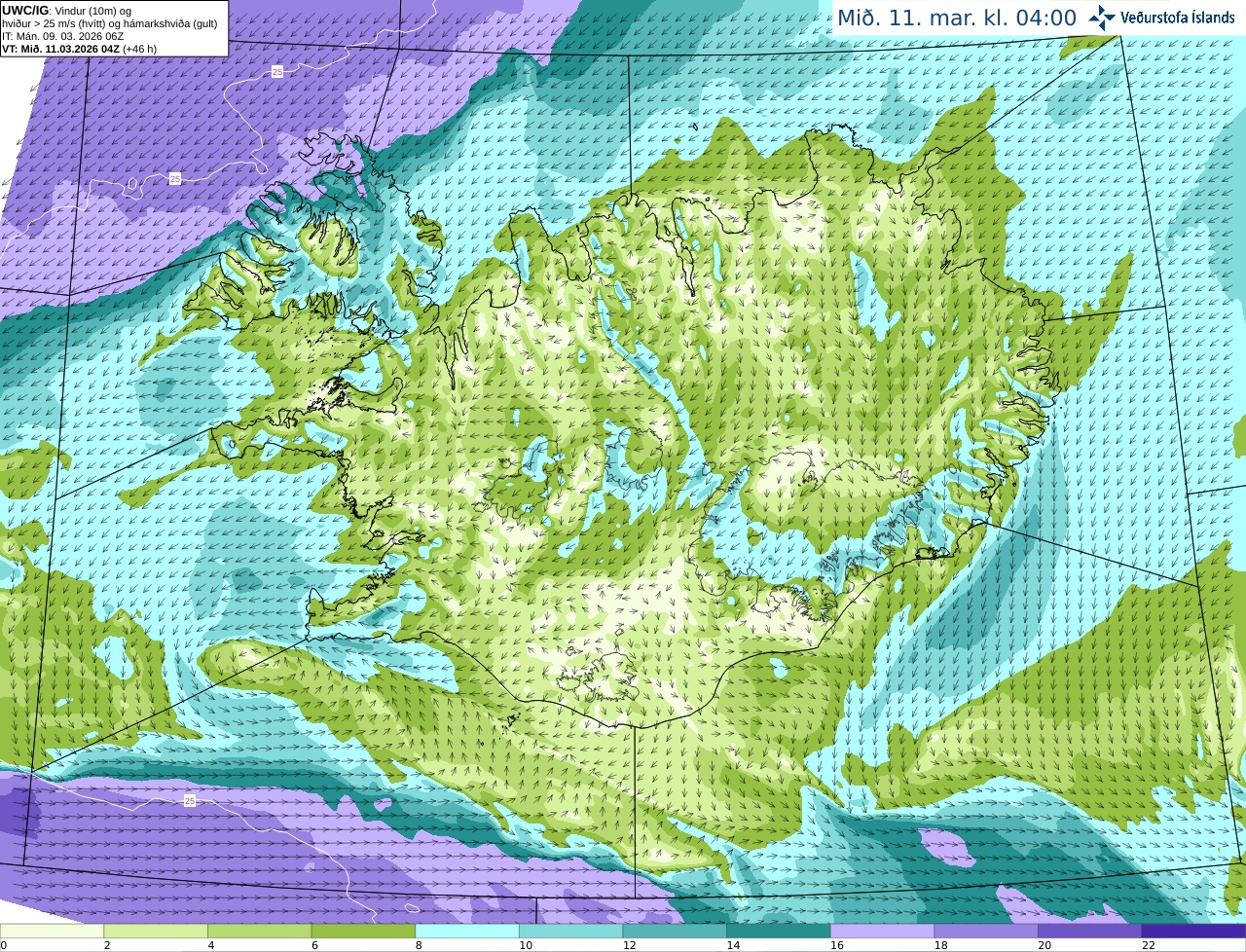Click the VT: Mið. 11.03.2026 04Z valid-time line
The height and width of the screenshot is (952, 1246).
[x=79, y=49]
